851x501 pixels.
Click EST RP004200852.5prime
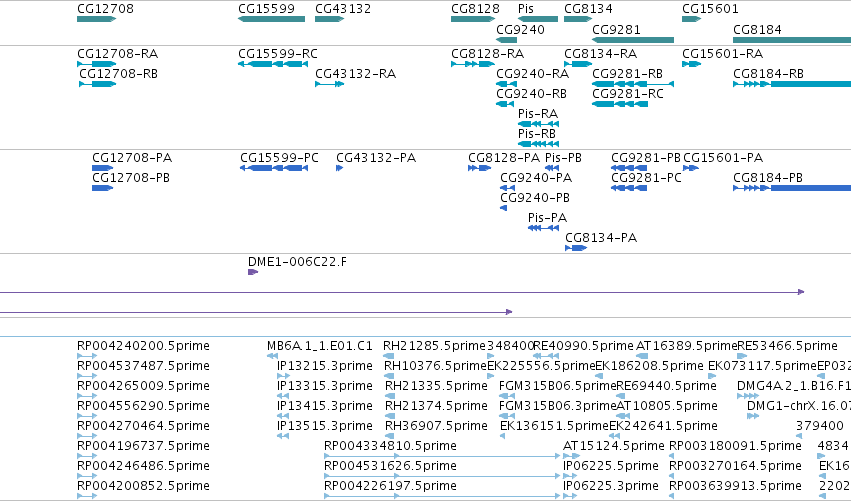(x=87, y=496)
